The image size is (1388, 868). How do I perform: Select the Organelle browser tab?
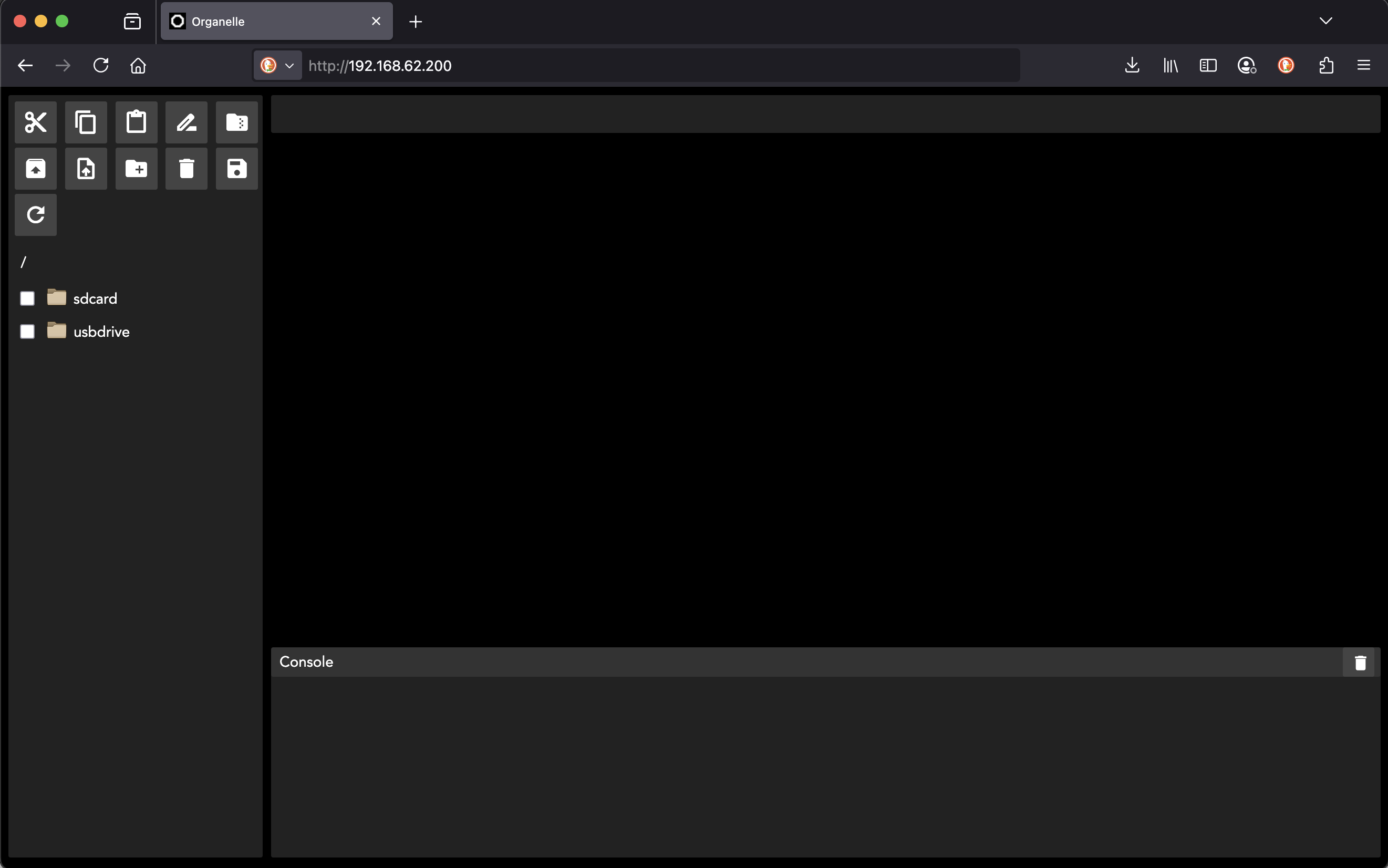pos(277,21)
